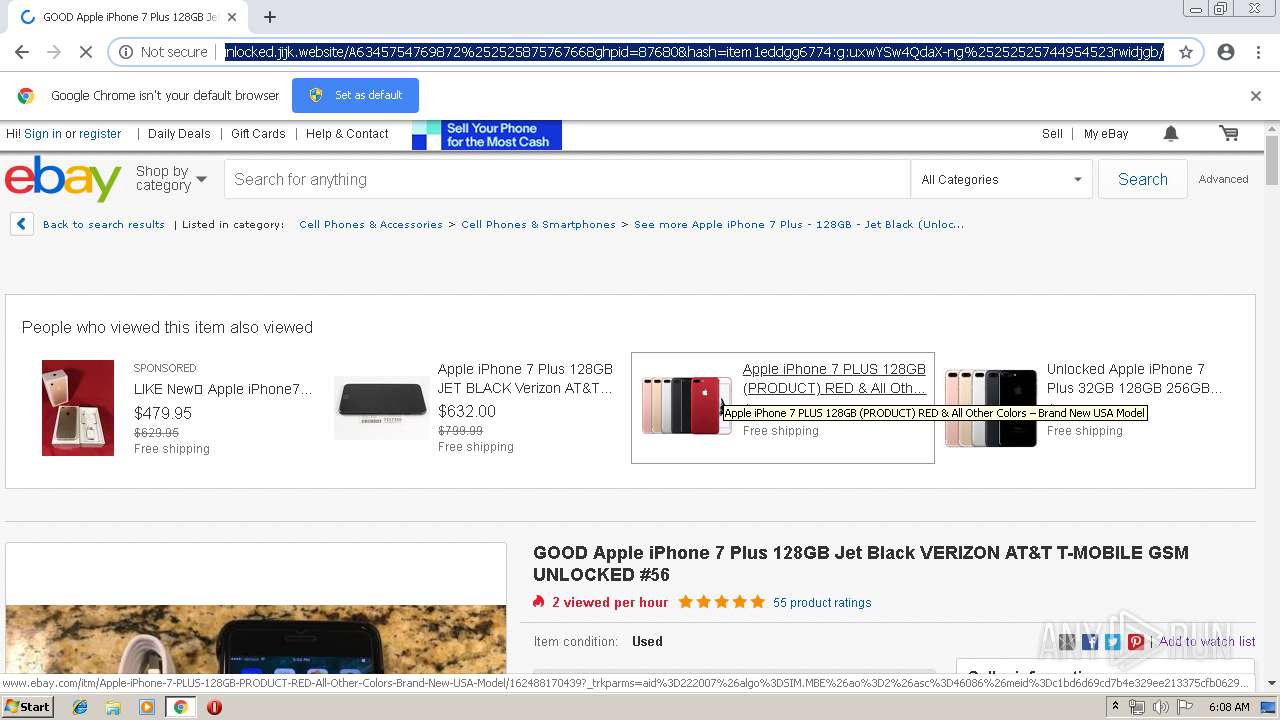This screenshot has height=720, width=1280.
Task: Click the back arrow to search results
Action: tap(22, 225)
